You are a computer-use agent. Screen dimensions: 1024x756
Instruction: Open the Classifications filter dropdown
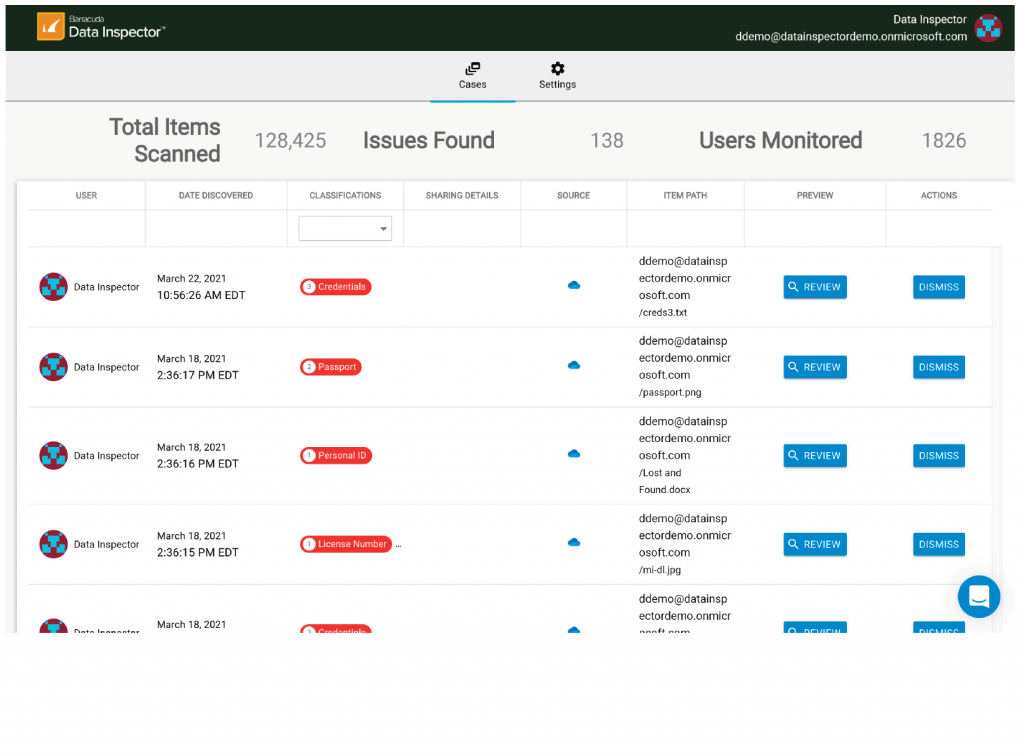[345, 229]
